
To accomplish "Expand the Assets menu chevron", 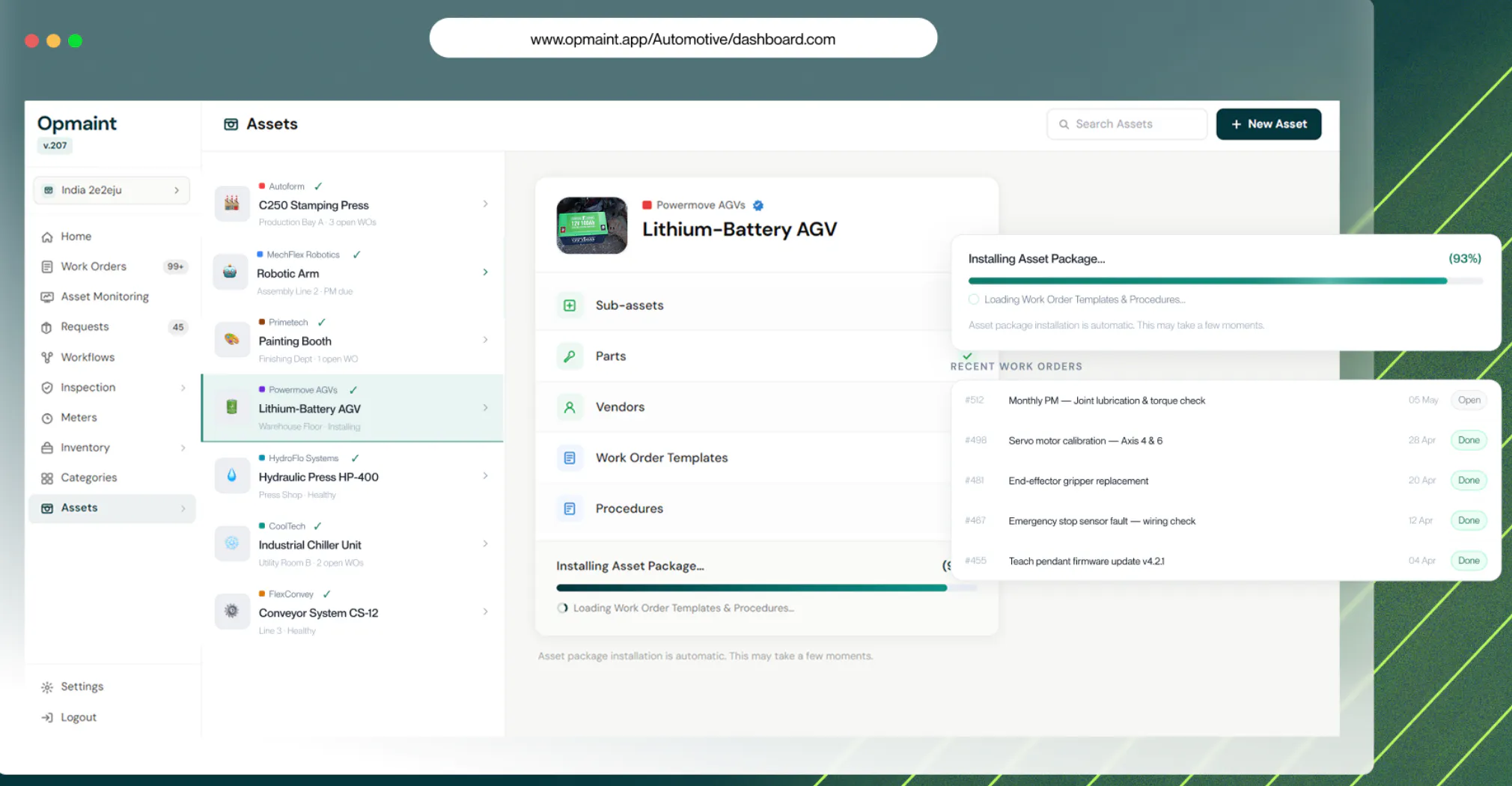I will coord(183,508).
